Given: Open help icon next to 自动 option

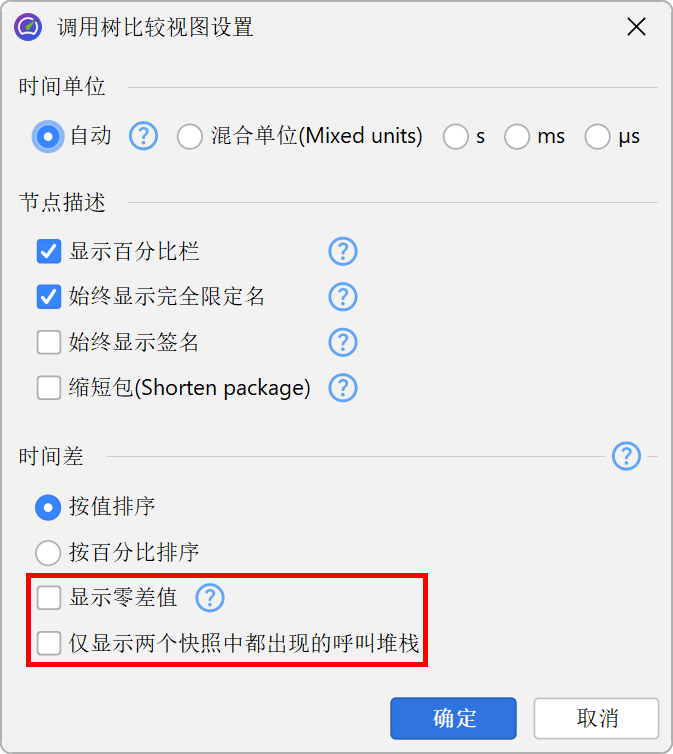Looking at the screenshot, I should coord(143,136).
